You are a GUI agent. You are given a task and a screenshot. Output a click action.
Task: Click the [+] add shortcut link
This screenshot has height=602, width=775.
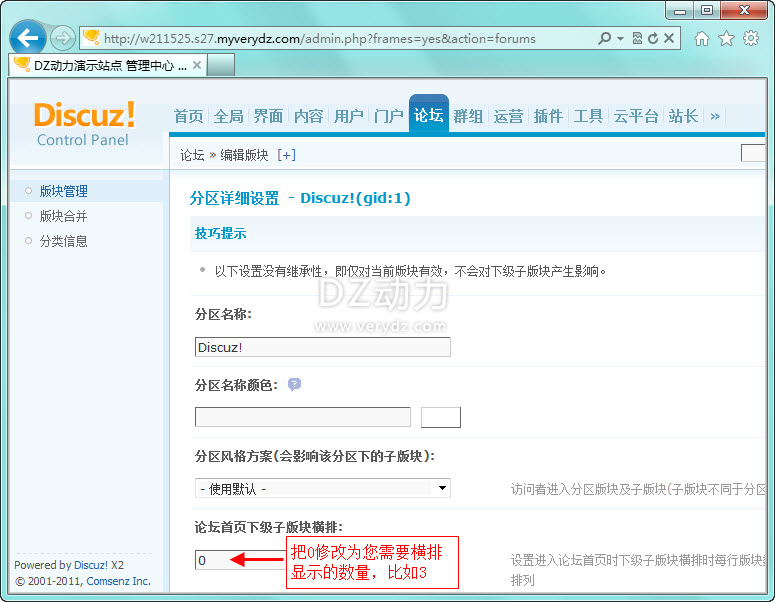point(287,155)
